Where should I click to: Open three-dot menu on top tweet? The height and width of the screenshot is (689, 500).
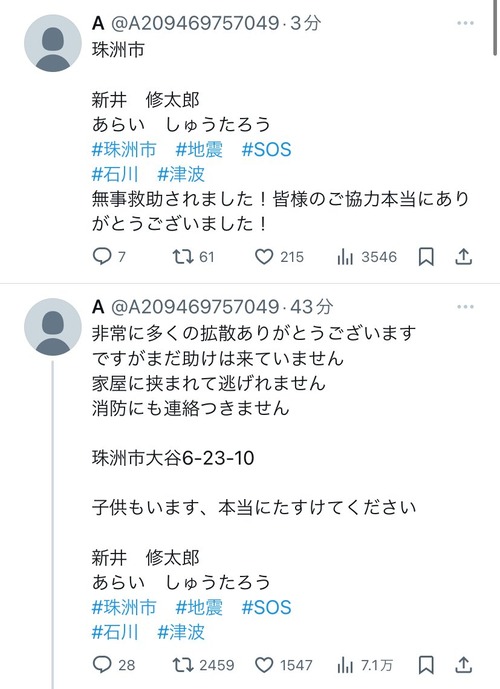point(465,23)
